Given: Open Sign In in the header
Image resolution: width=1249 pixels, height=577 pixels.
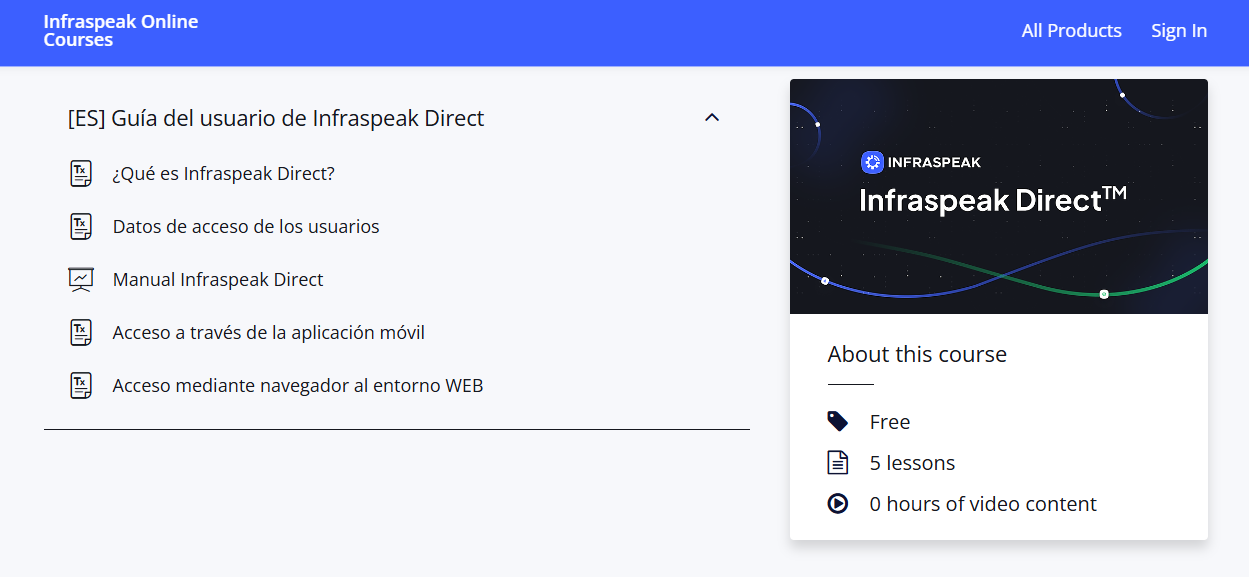Looking at the screenshot, I should click(1179, 31).
